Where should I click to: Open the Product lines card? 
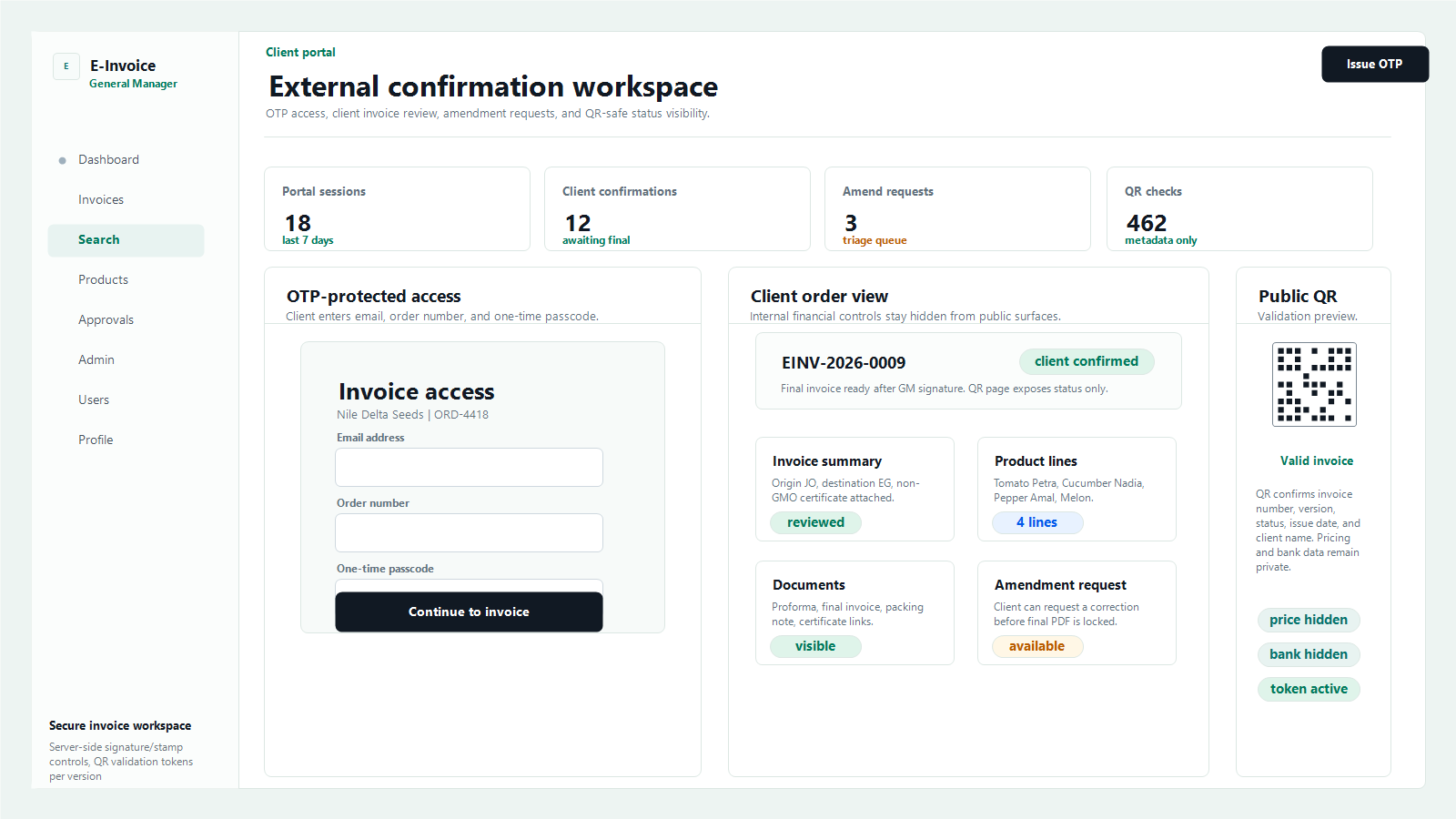click(x=1077, y=490)
